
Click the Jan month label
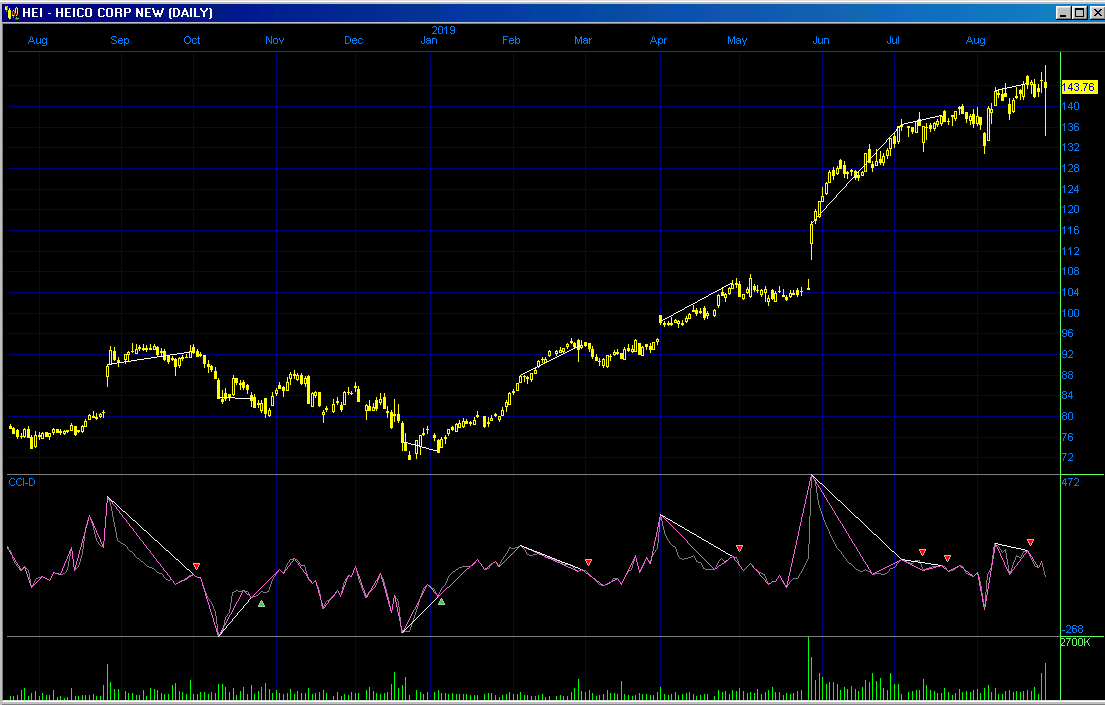coord(428,40)
